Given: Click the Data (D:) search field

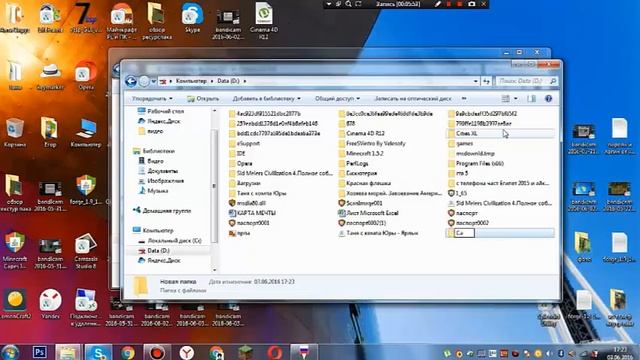Looking at the screenshot, I should tap(526, 81).
